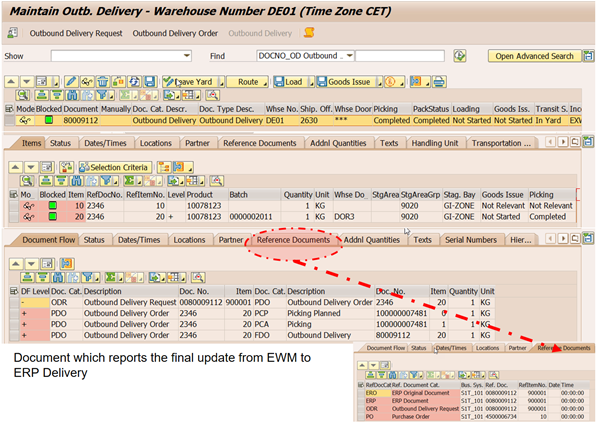Click the binoculars find icon in items grid
Screen dimensions: 597x423
[76, 181]
